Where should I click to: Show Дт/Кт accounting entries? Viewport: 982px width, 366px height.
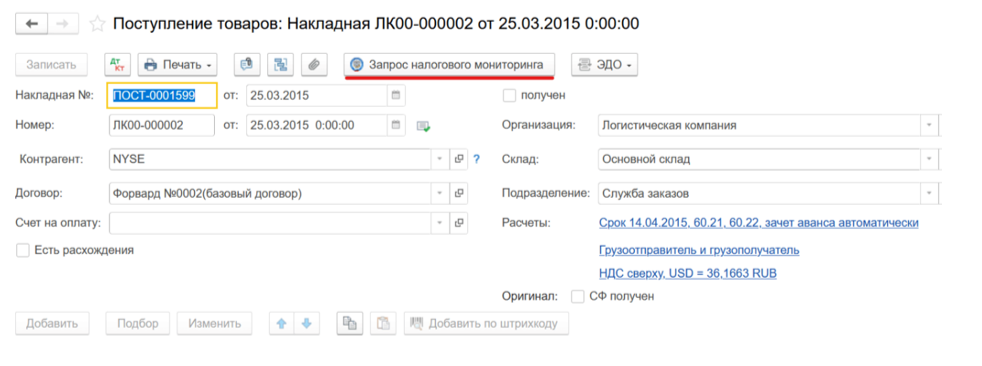coord(117,64)
